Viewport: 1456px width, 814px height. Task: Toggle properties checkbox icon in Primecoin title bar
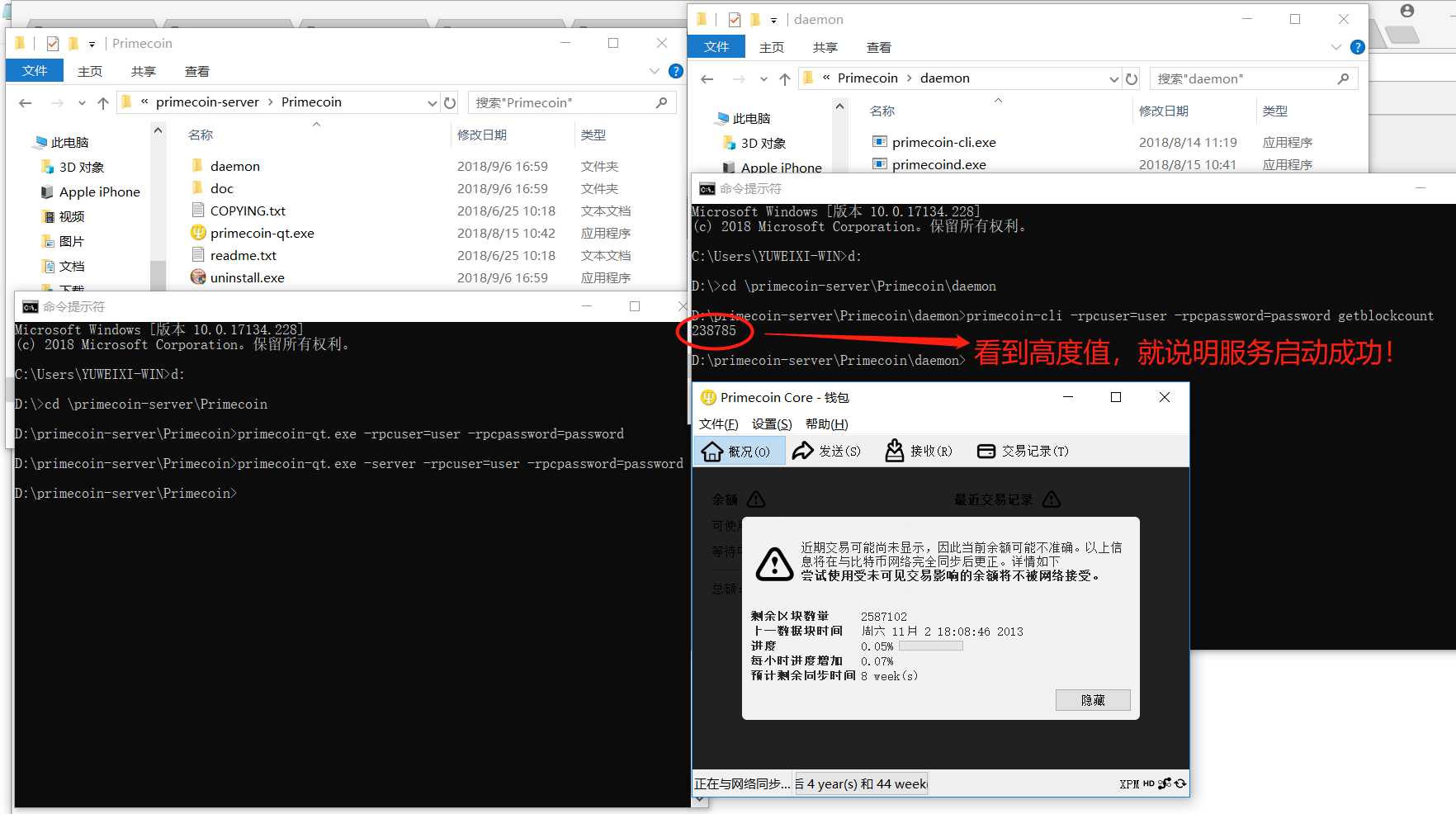[x=53, y=44]
